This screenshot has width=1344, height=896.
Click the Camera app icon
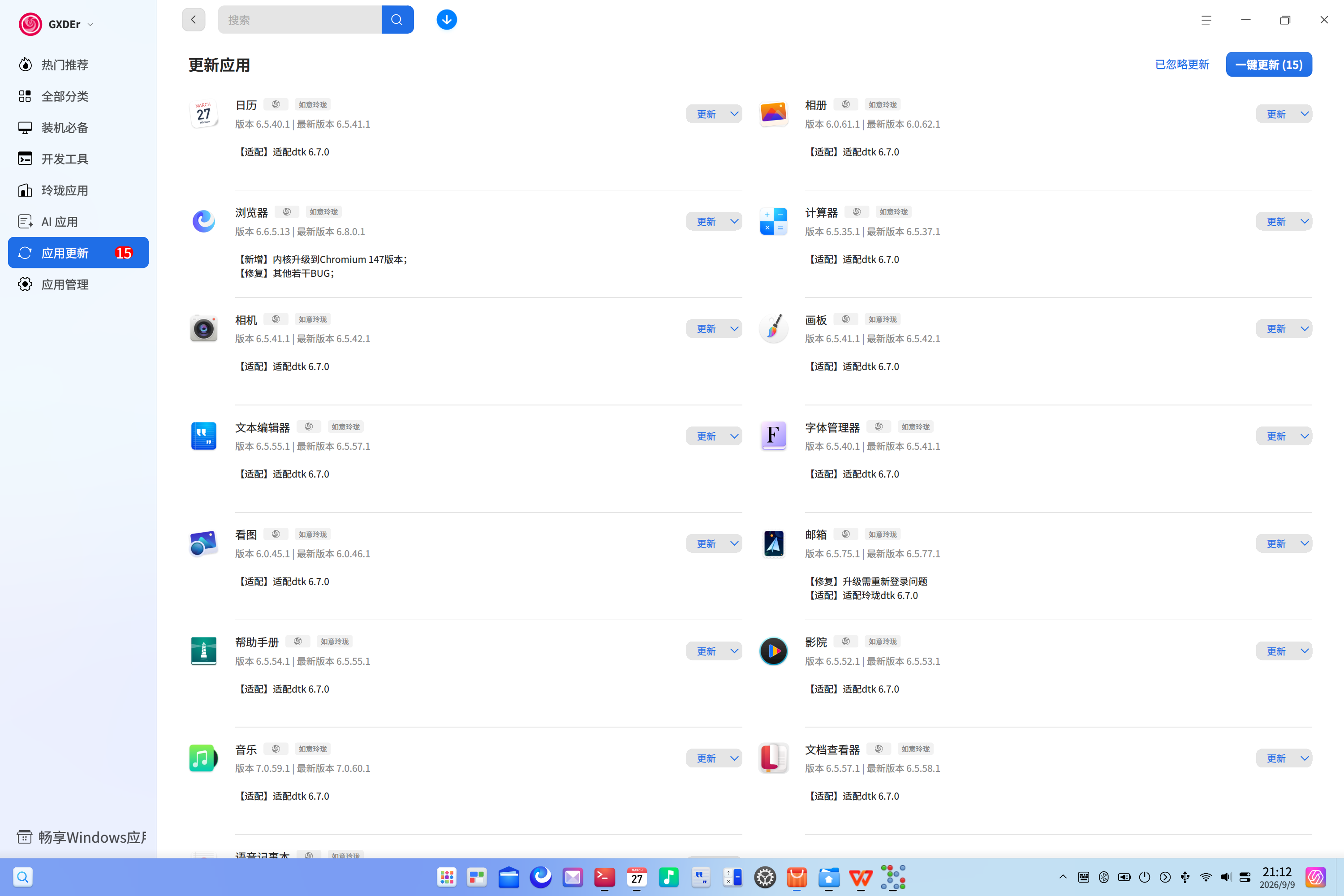[x=203, y=328]
